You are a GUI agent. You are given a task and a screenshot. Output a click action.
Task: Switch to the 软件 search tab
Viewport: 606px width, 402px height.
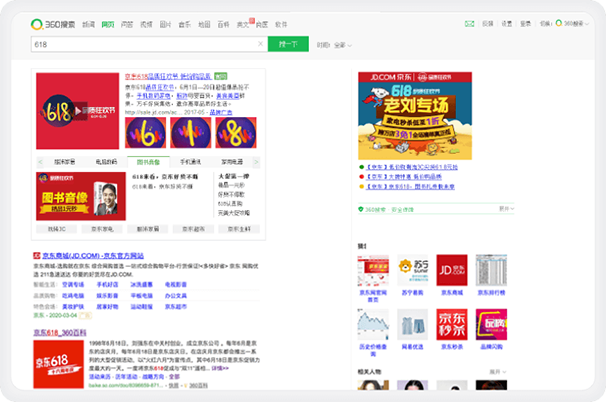click(281, 24)
